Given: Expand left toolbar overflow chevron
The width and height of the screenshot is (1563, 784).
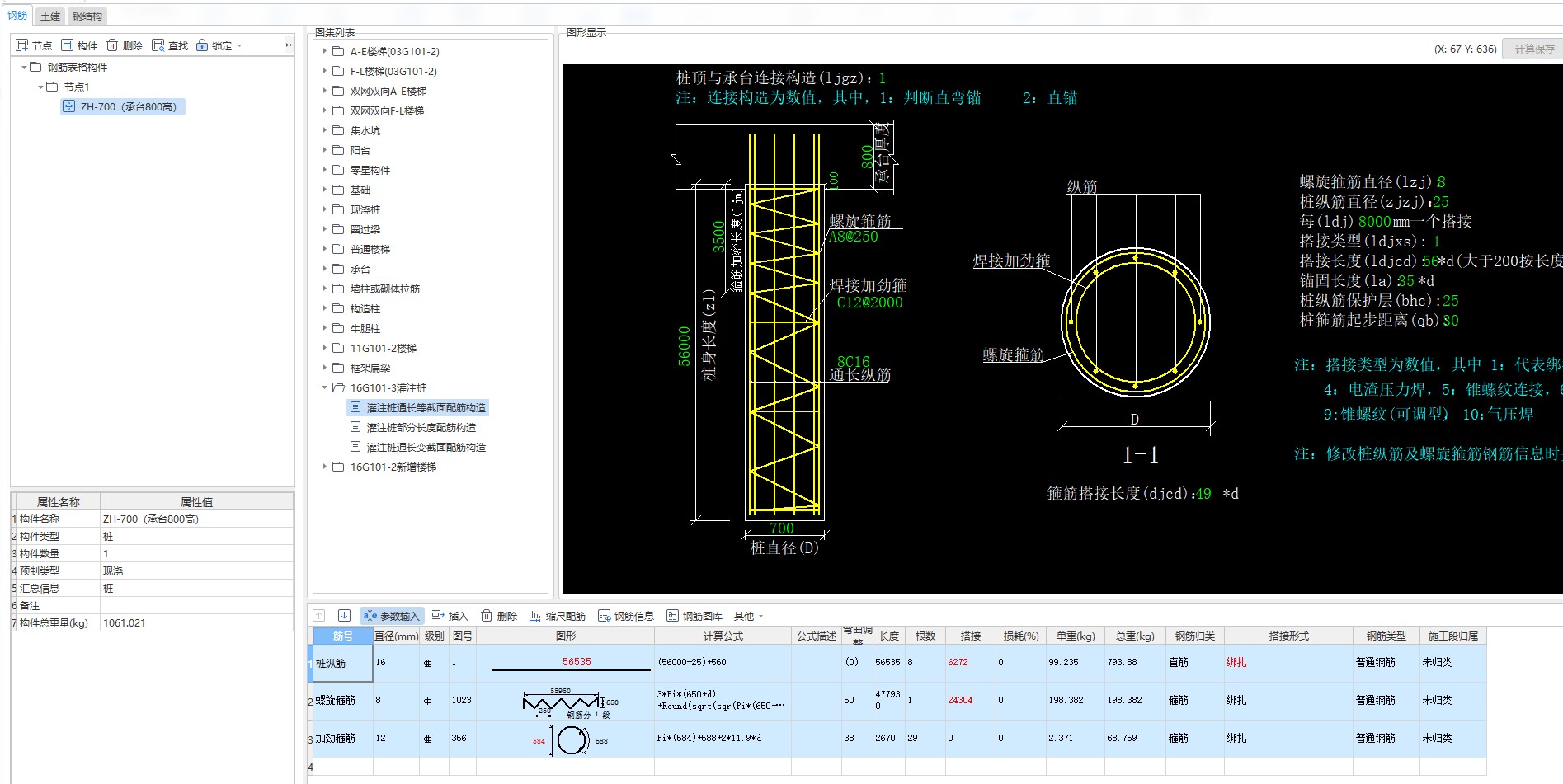Looking at the screenshot, I should point(288,45).
